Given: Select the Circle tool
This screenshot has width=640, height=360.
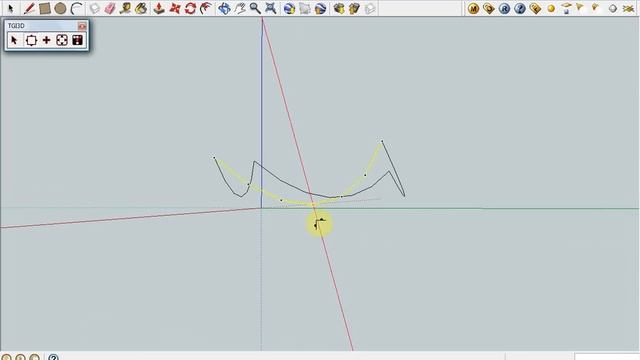Looking at the screenshot, I should coord(60,8).
